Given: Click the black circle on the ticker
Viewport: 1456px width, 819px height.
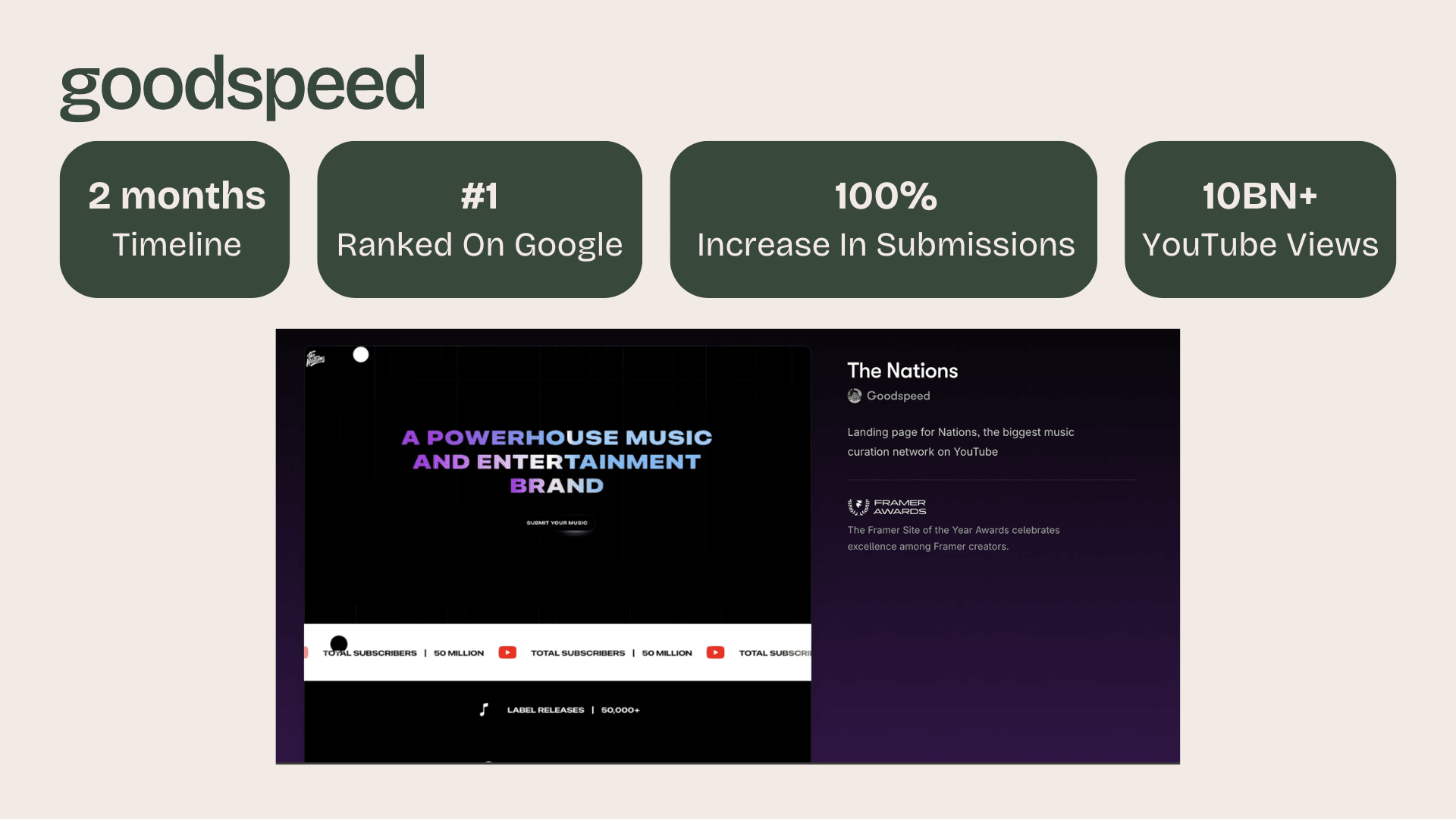Looking at the screenshot, I should point(339,644).
